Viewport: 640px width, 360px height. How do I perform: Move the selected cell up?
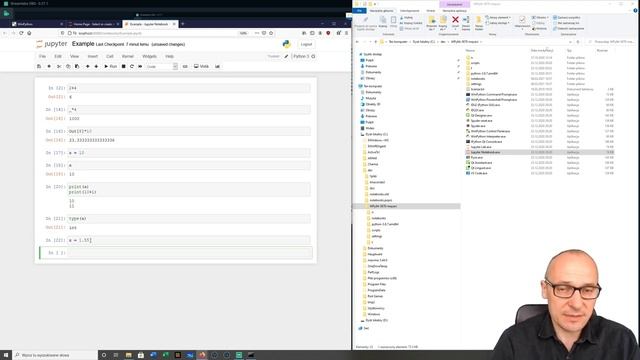click(x=87, y=66)
